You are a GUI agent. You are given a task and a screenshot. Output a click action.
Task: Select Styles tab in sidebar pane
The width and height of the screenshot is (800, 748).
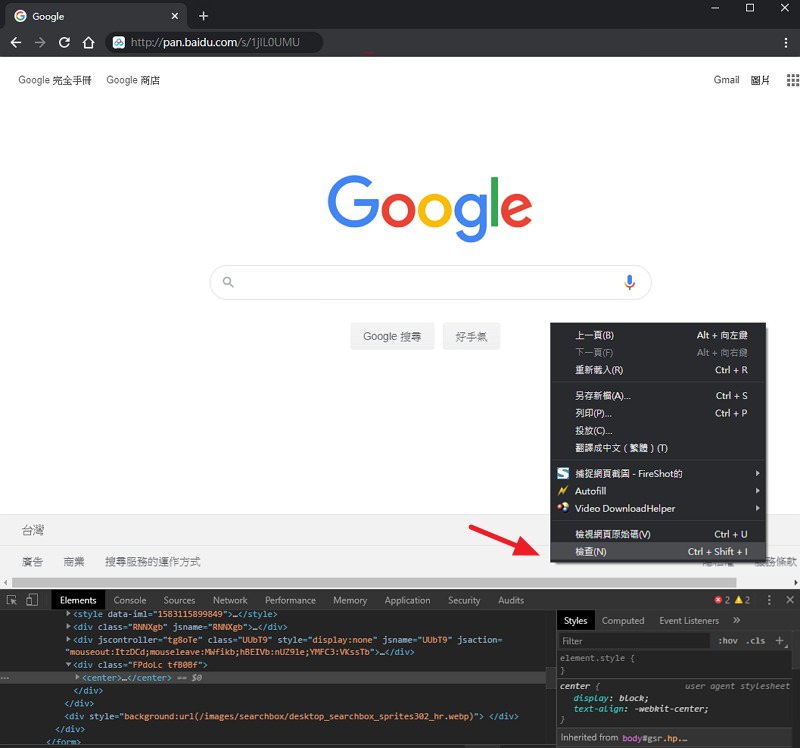tap(576, 620)
